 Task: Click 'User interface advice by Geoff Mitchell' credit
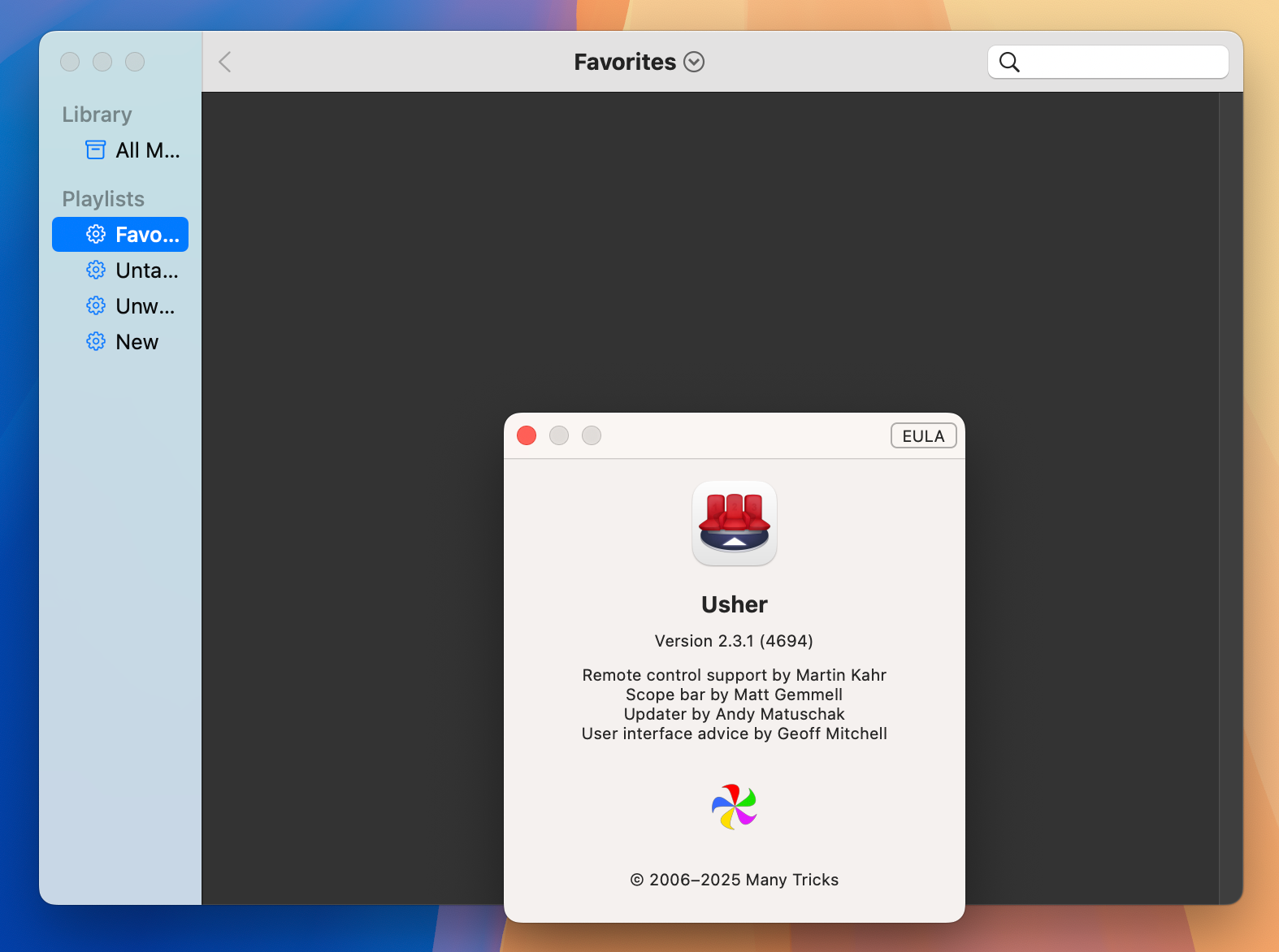735,733
